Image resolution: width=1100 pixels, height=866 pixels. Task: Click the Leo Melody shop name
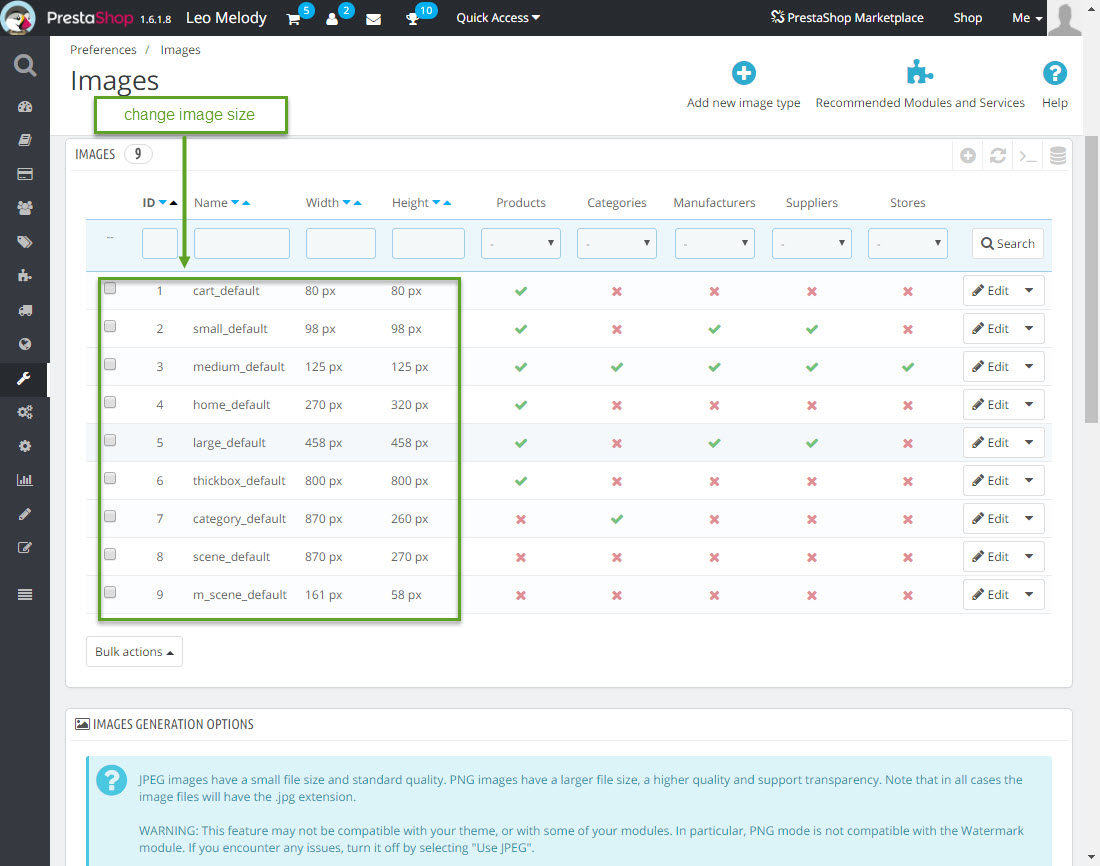click(226, 18)
